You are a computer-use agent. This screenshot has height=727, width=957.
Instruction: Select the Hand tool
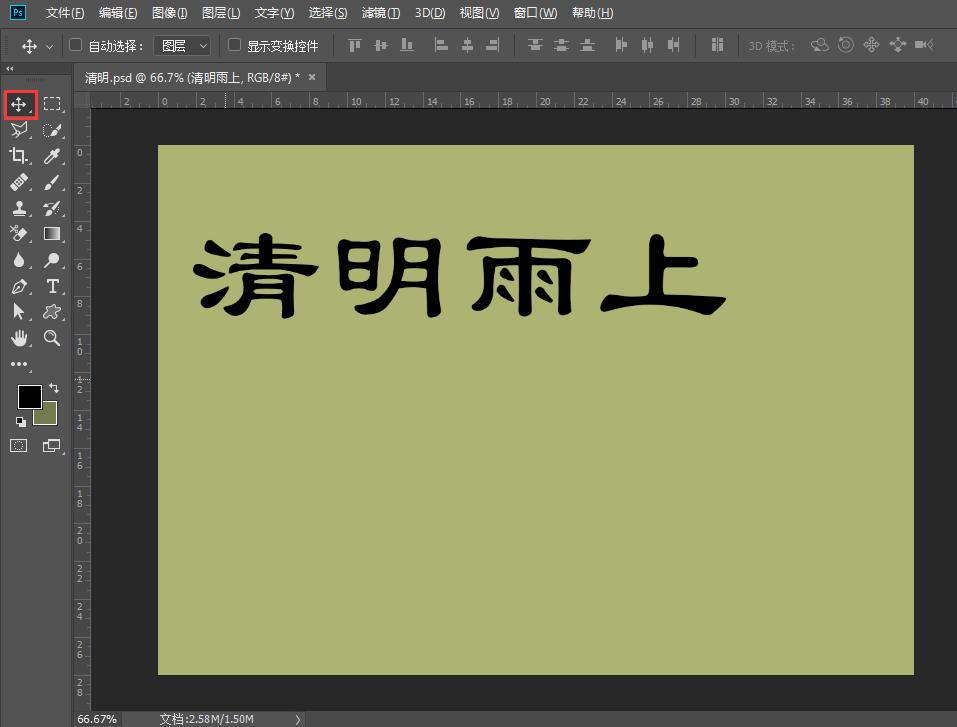coord(20,337)
